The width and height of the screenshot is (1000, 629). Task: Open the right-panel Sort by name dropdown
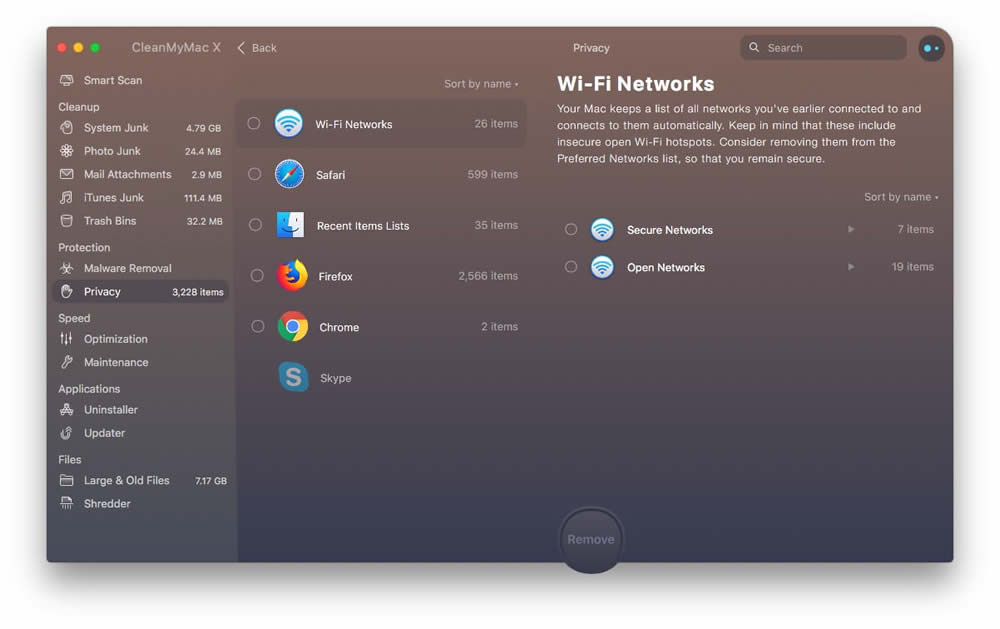pyautogui.click(x=901, y=197)
